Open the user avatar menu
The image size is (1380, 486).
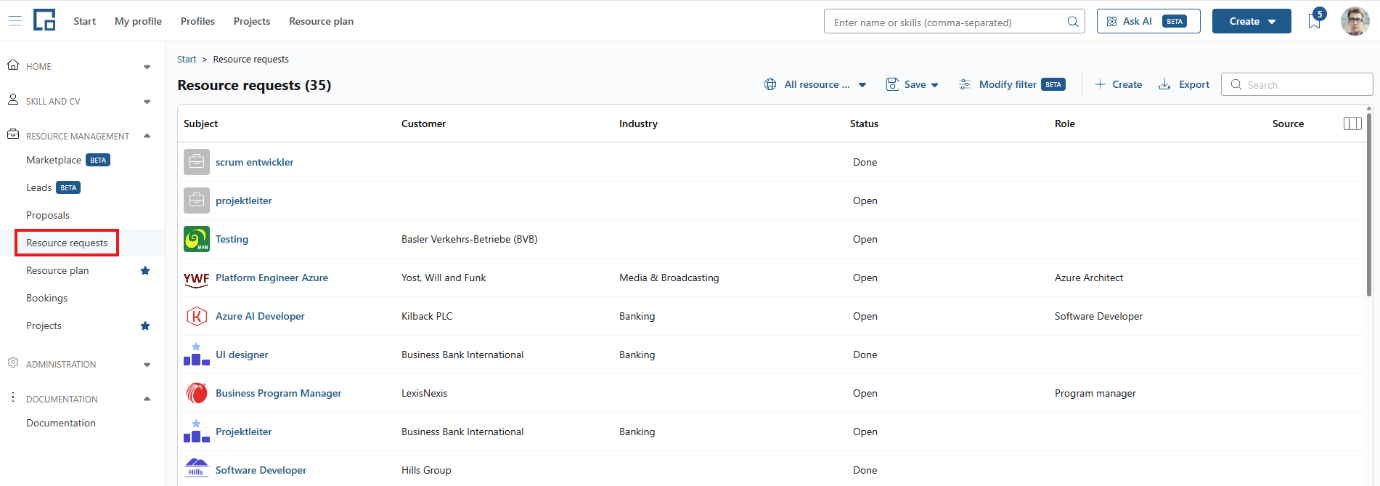(1354, 21)
